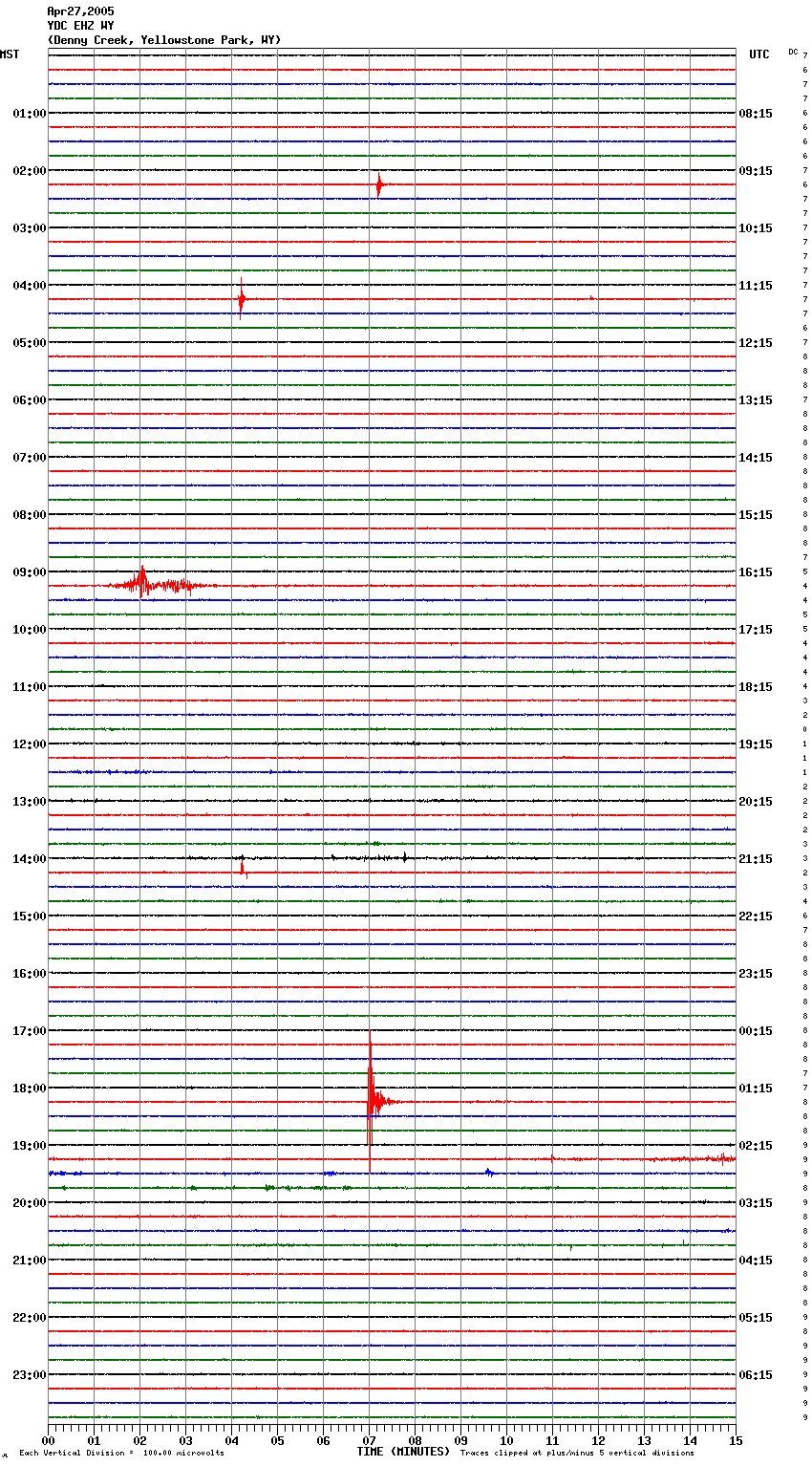Click the date label Apr27,2005
812x1466 pixels.
coord(80,11)
